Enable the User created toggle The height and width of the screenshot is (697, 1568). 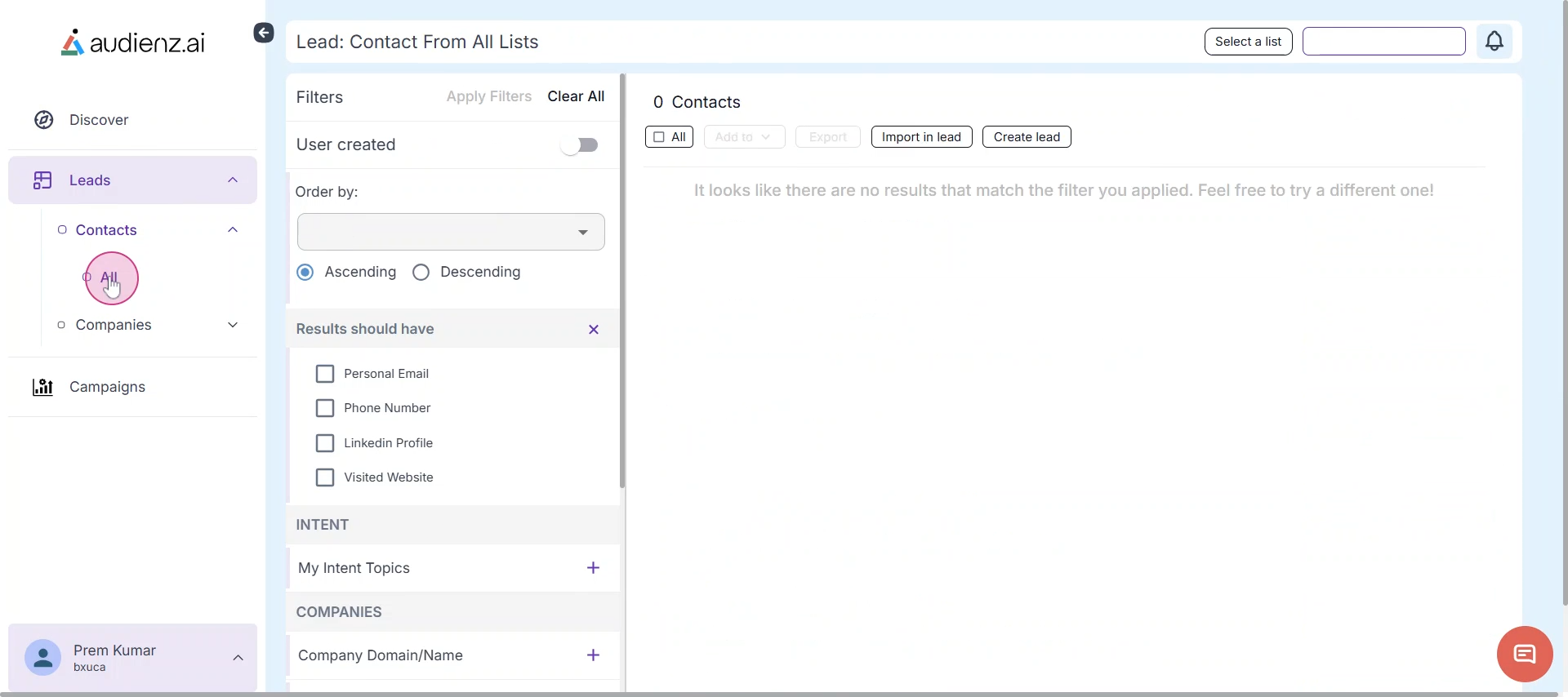(x=580, y=145)
